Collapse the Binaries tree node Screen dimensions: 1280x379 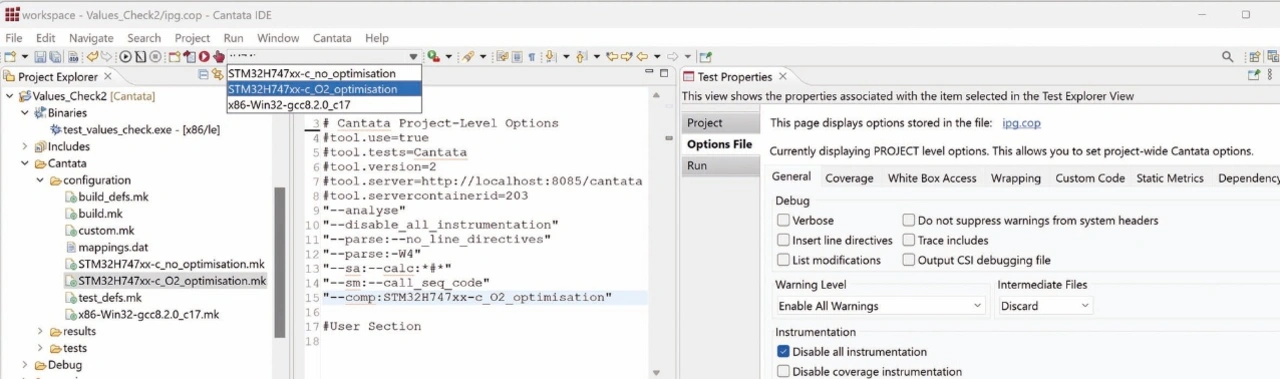point(25,113)
